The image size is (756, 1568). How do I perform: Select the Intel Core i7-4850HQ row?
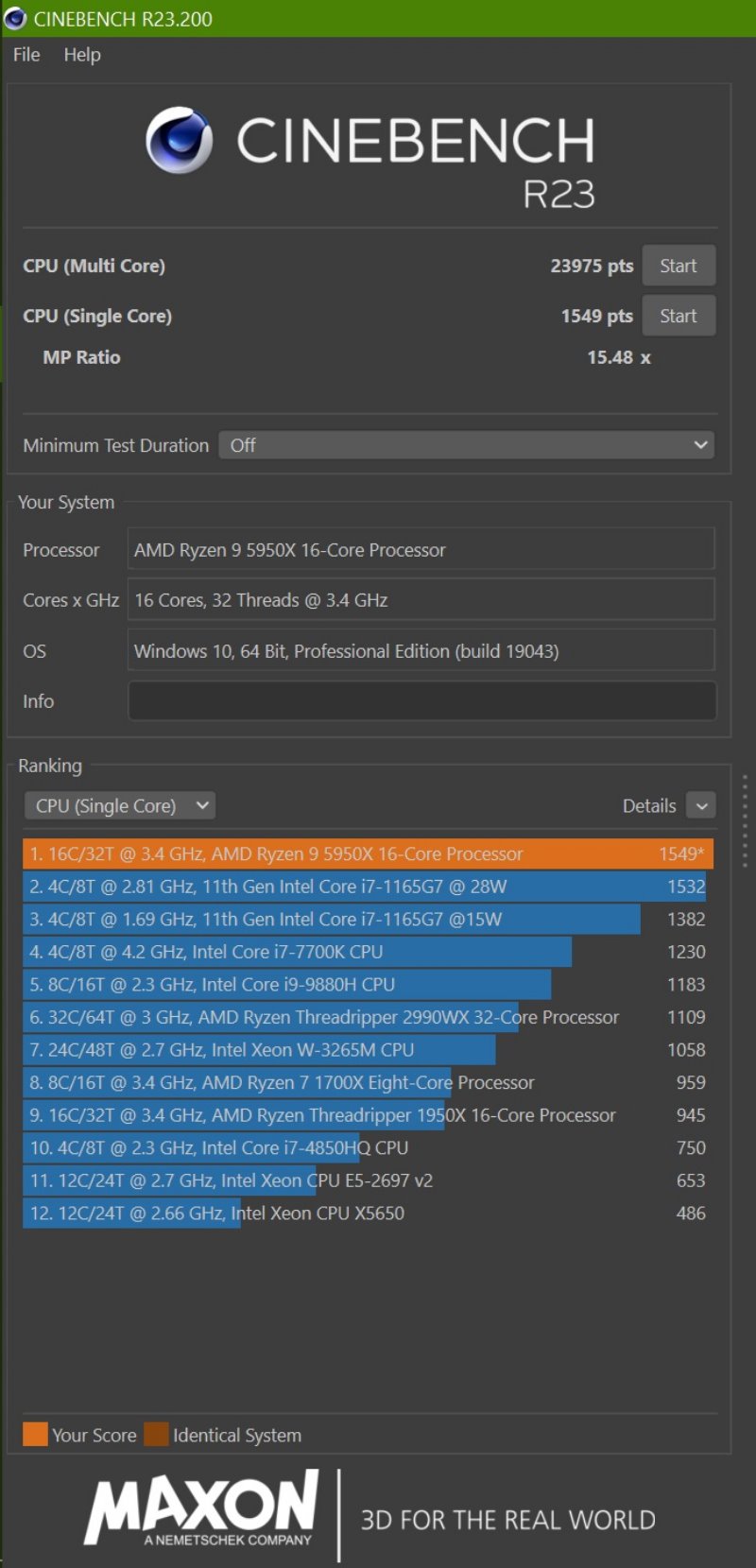point(368,1147)
